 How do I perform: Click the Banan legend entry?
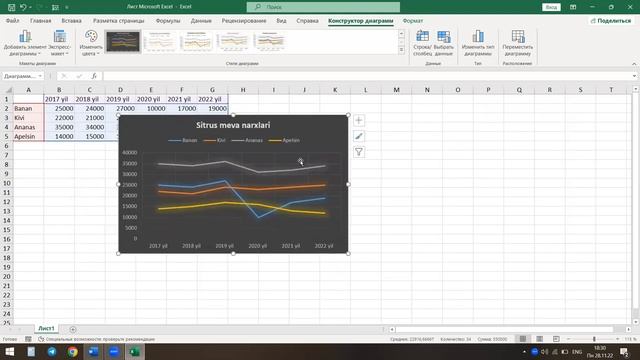(183, 140)
